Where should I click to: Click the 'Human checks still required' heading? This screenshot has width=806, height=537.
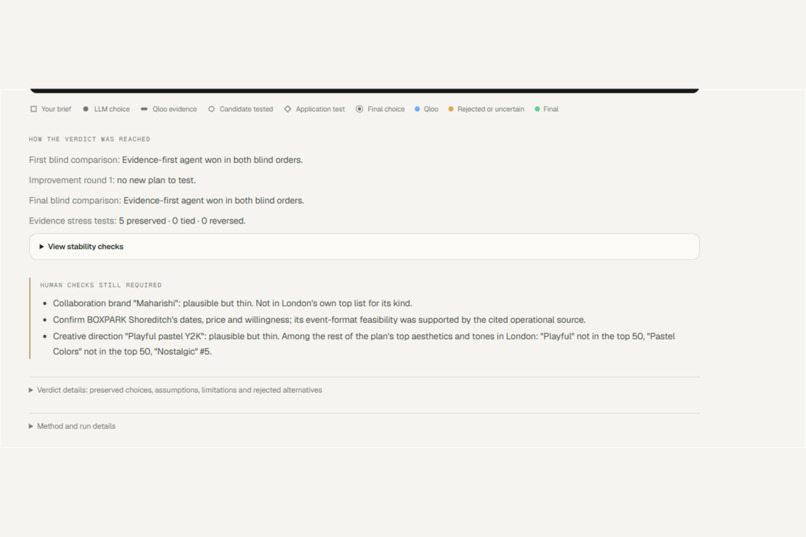coord(101,285)
